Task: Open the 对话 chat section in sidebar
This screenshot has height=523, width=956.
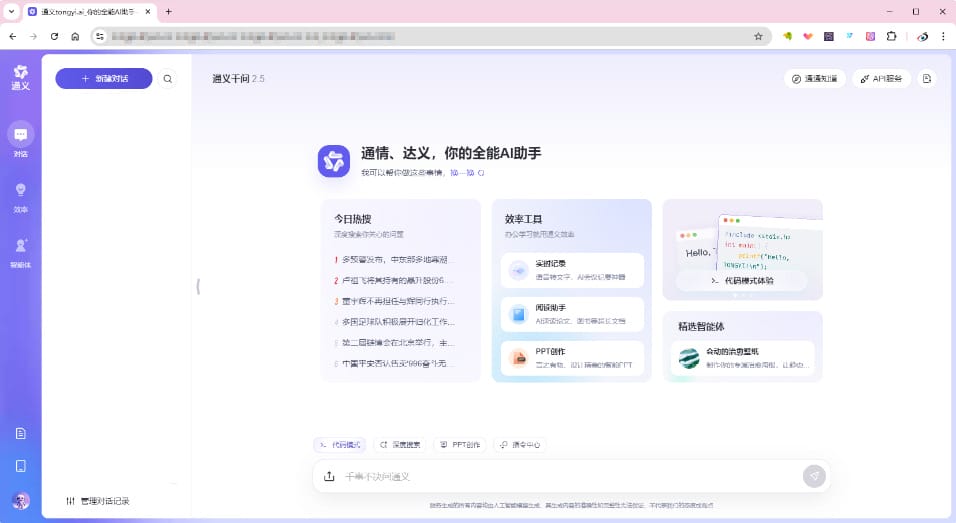Action: tap(21, 140)
